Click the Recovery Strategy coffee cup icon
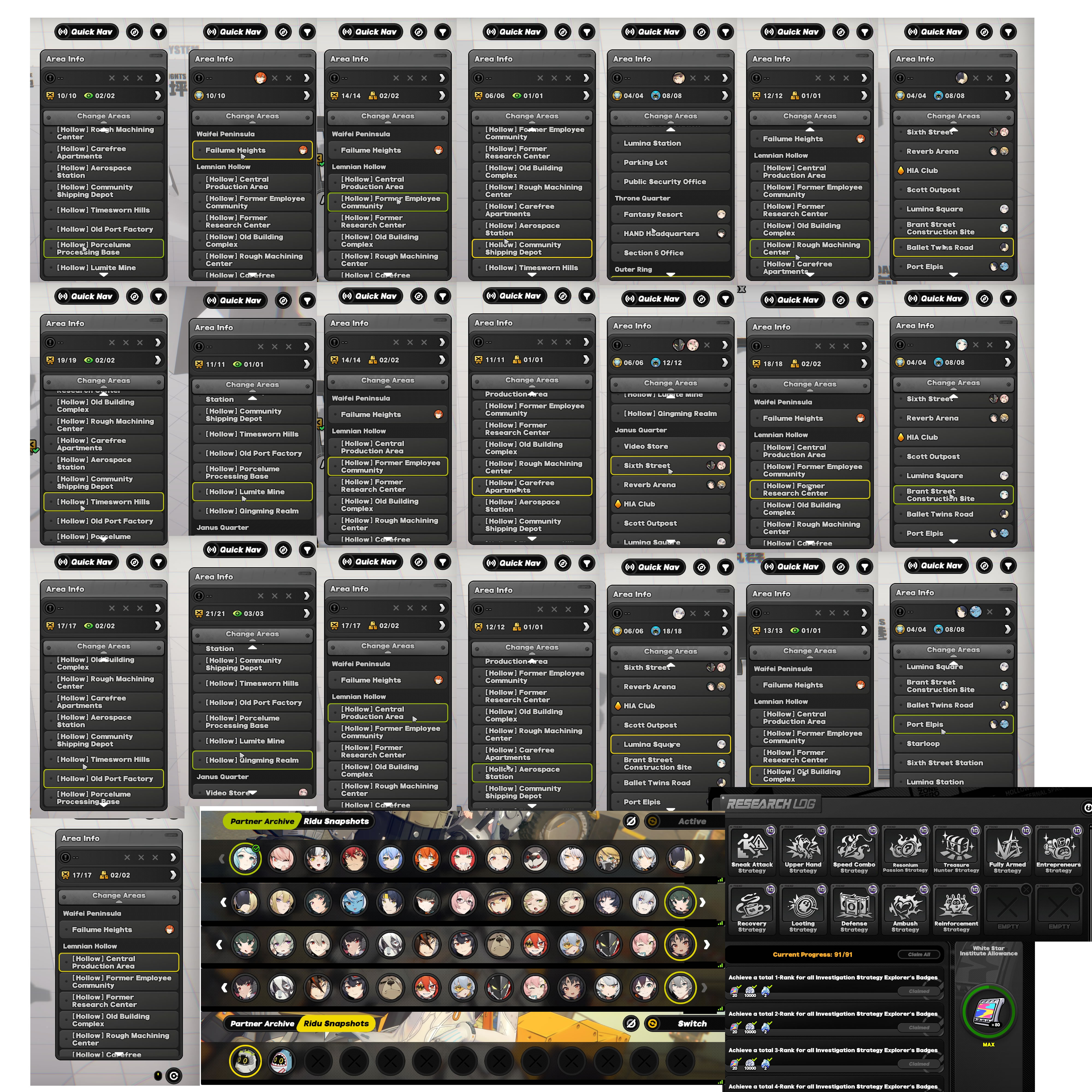This screenshot has width=1092, height=1092. click(x=752, y=905)
